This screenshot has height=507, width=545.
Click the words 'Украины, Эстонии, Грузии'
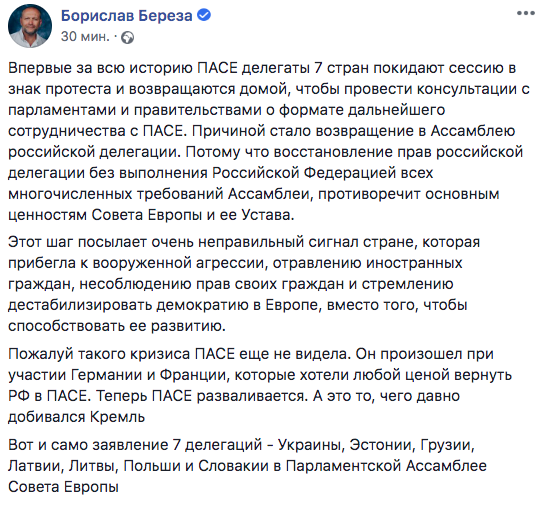tap(376, 445)
